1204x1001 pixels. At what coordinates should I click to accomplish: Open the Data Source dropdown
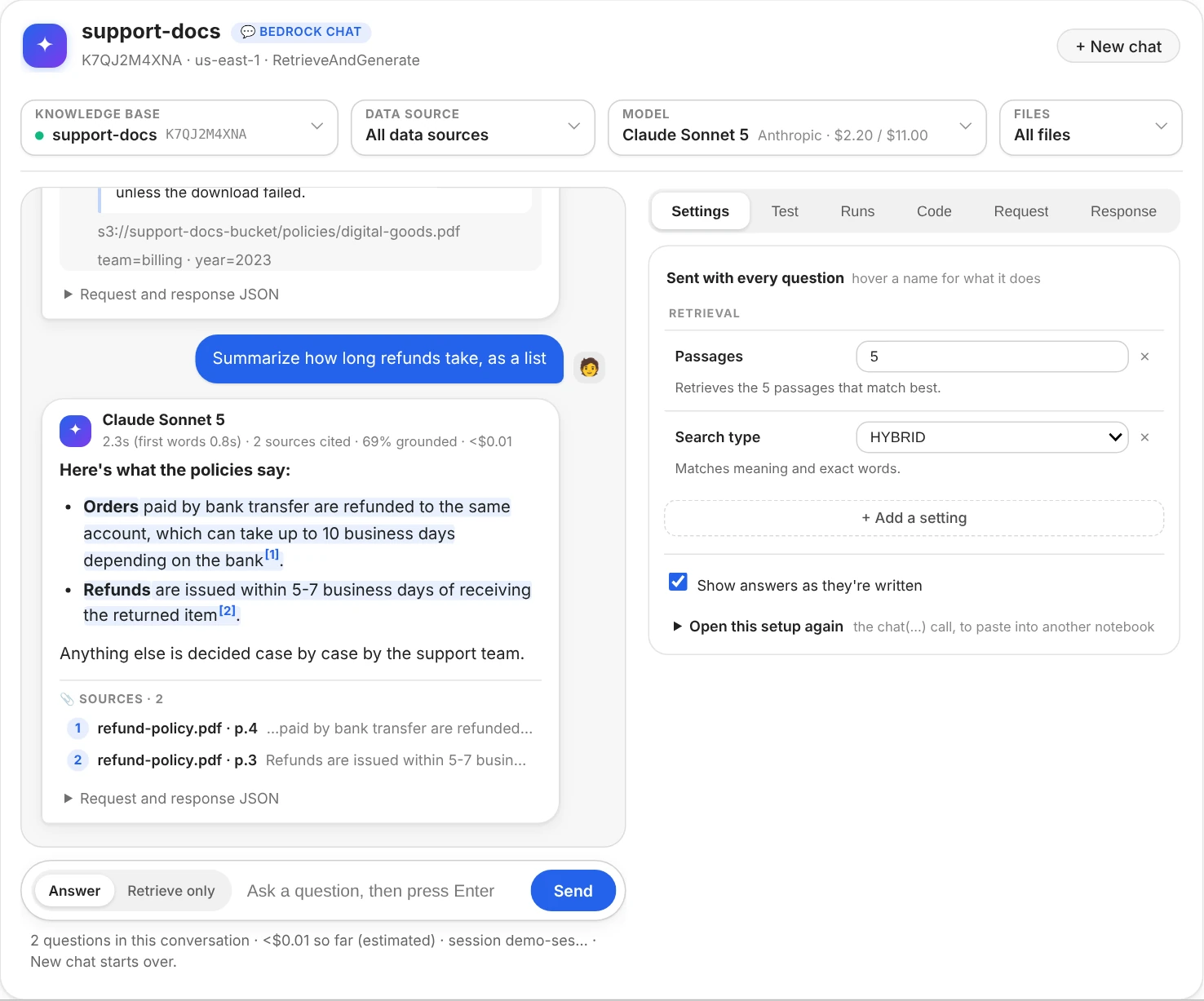click(x=473, y=127)
